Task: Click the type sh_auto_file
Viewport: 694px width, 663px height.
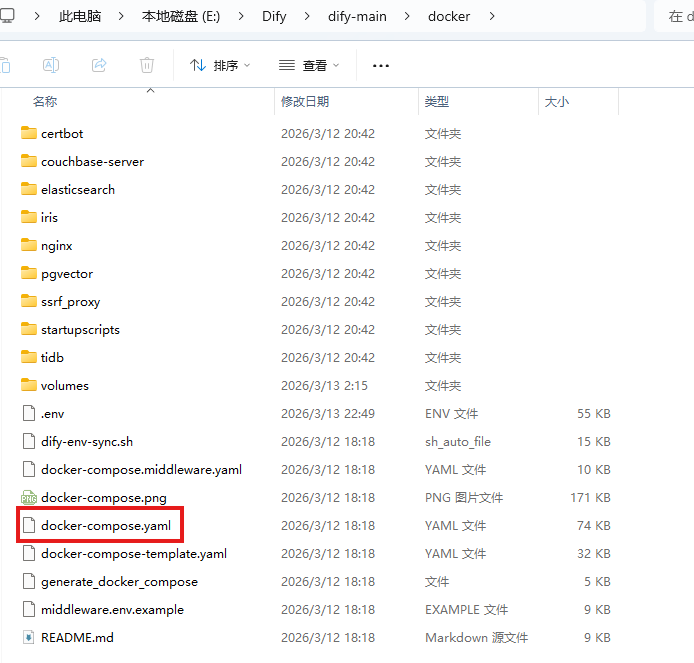Action: [458, 442]
